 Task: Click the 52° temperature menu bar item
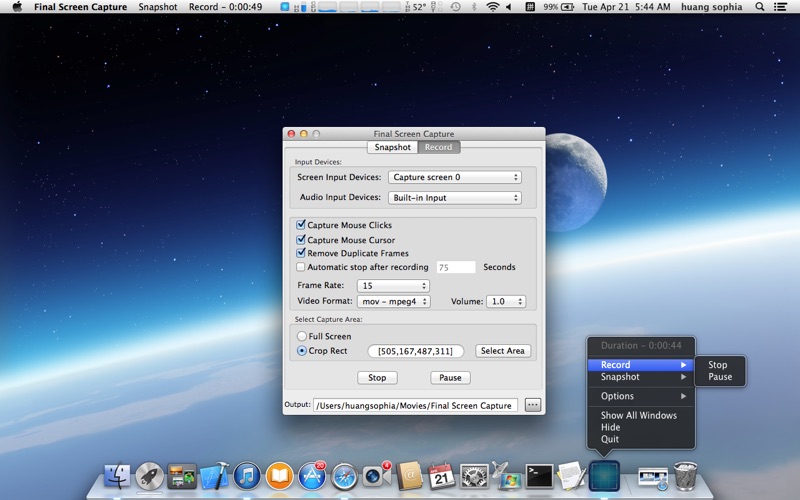(416, 7)
